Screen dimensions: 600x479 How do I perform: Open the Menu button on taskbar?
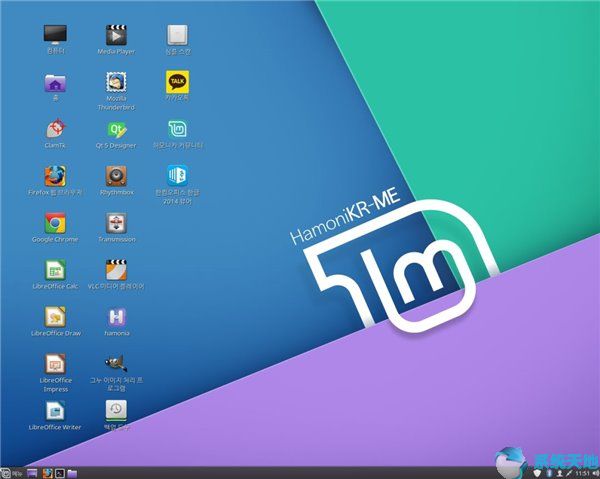coord(11,474)
